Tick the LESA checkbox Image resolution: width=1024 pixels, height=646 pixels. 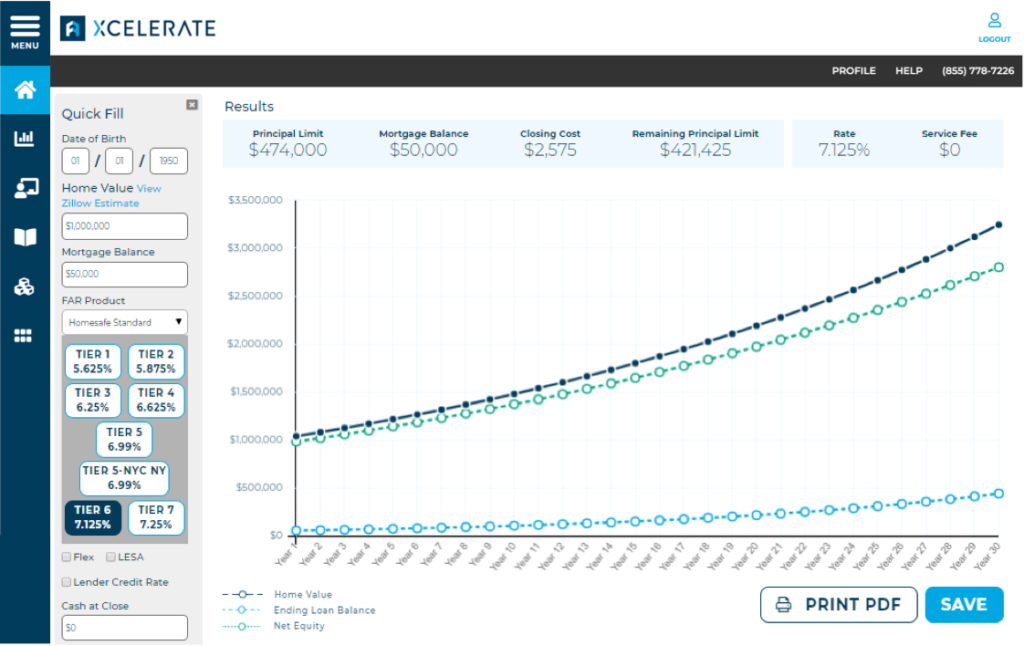click(111, 557)
